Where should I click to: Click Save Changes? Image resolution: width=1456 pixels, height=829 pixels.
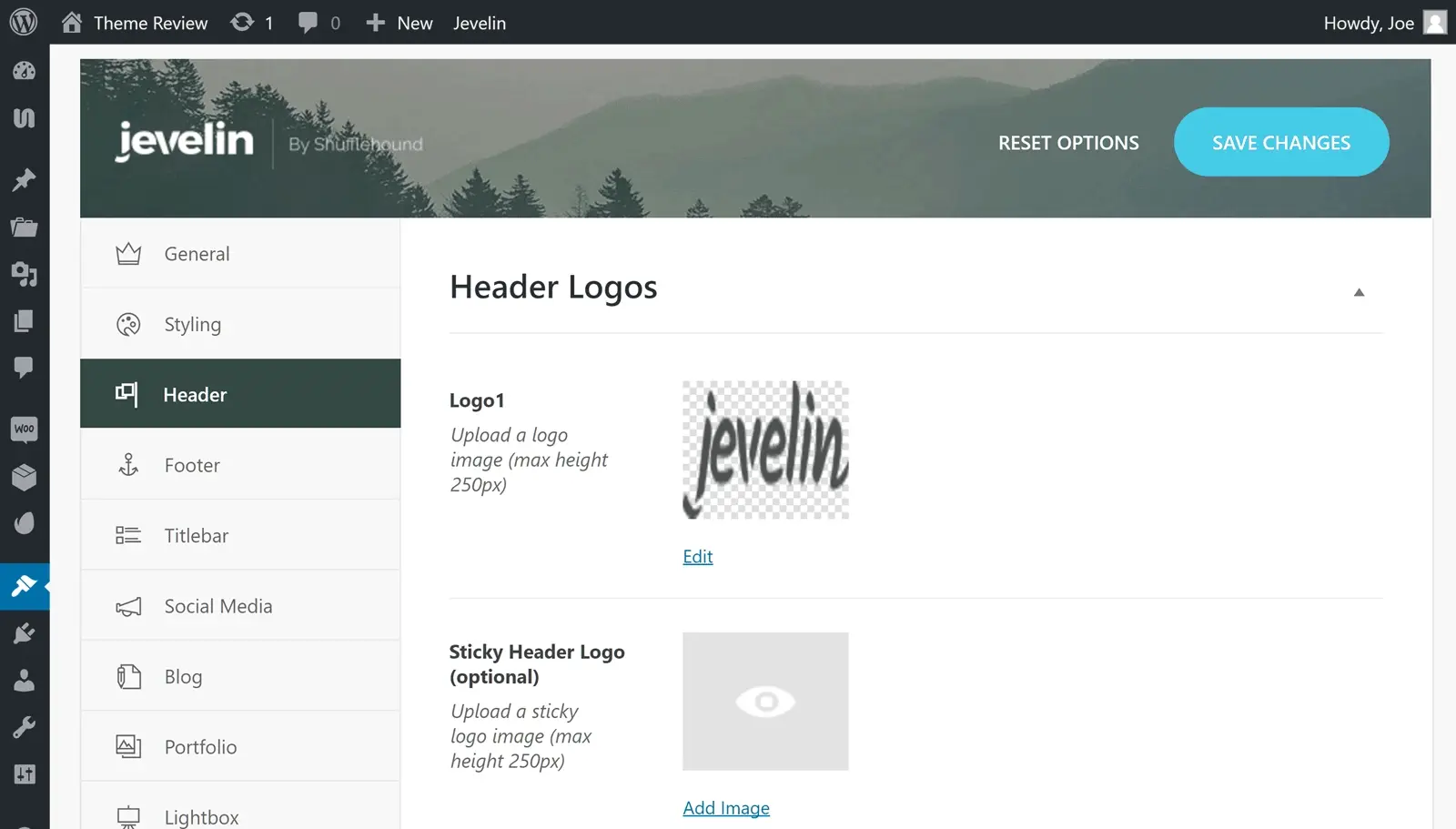tap(1281, 142)
